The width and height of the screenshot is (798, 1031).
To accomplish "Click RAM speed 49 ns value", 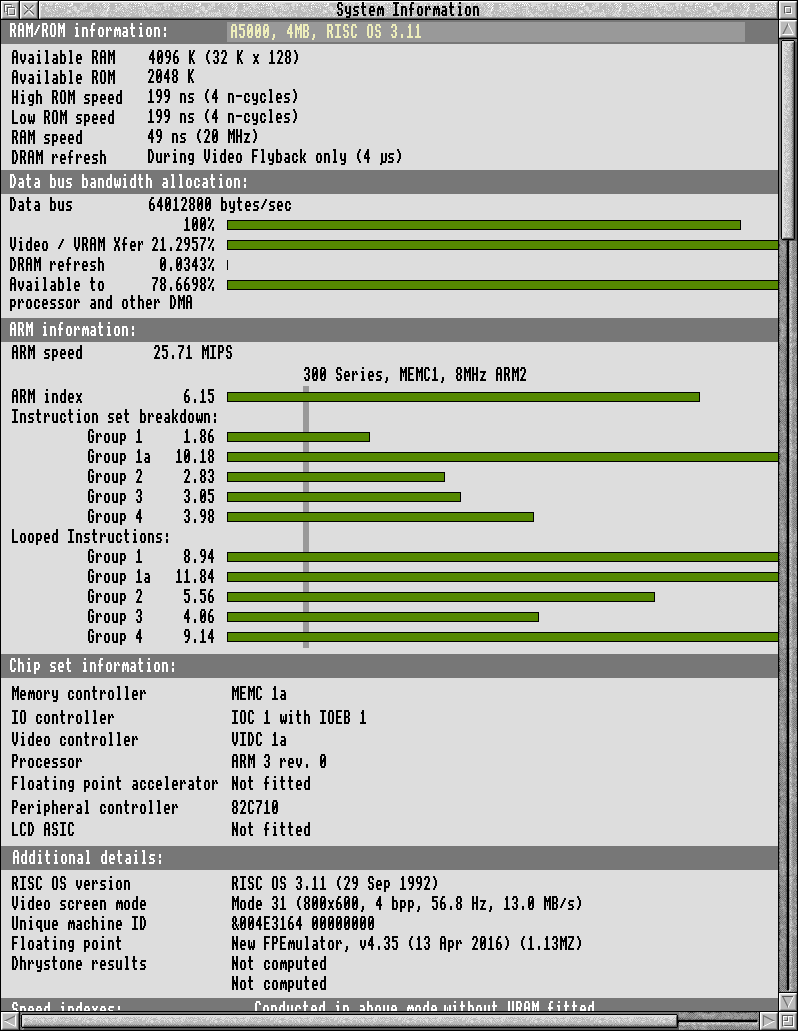I will [x=202, y=137].
